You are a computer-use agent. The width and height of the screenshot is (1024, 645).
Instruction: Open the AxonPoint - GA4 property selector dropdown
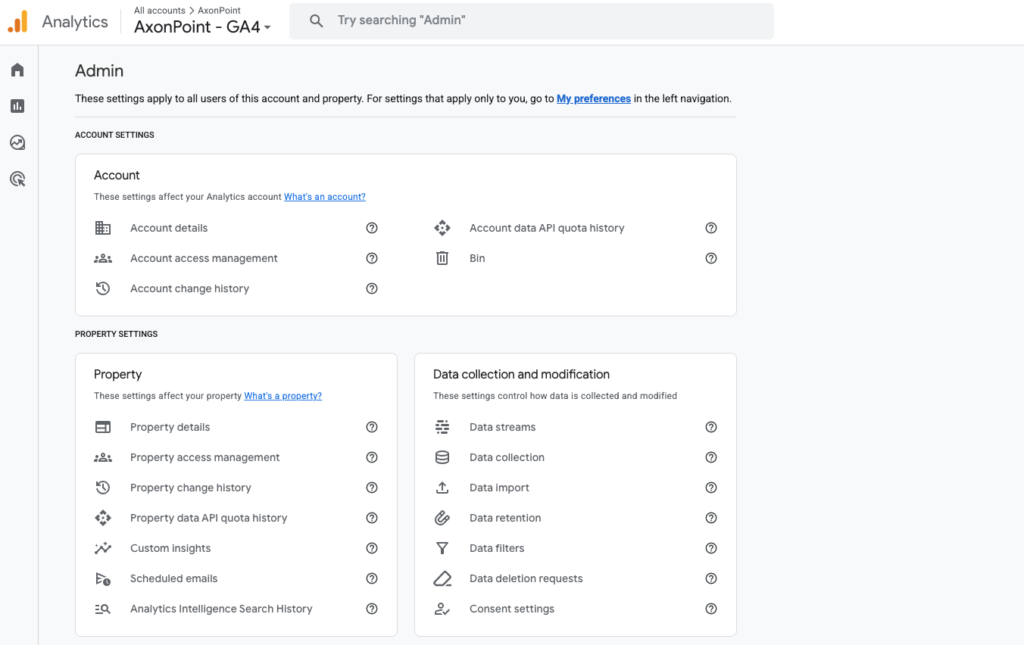pos(202,27)
